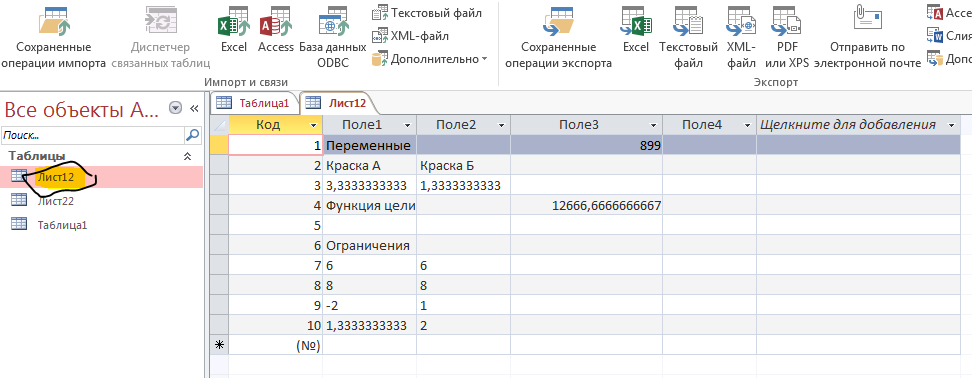The width and height of the screenshot is (972, 378).
Task: Send object by email (Отправить по электронной почте)
Action: tap(868, 37)
